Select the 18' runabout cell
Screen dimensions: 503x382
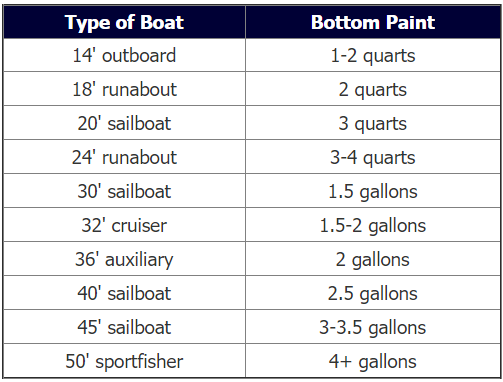click(x=124, y=89)
